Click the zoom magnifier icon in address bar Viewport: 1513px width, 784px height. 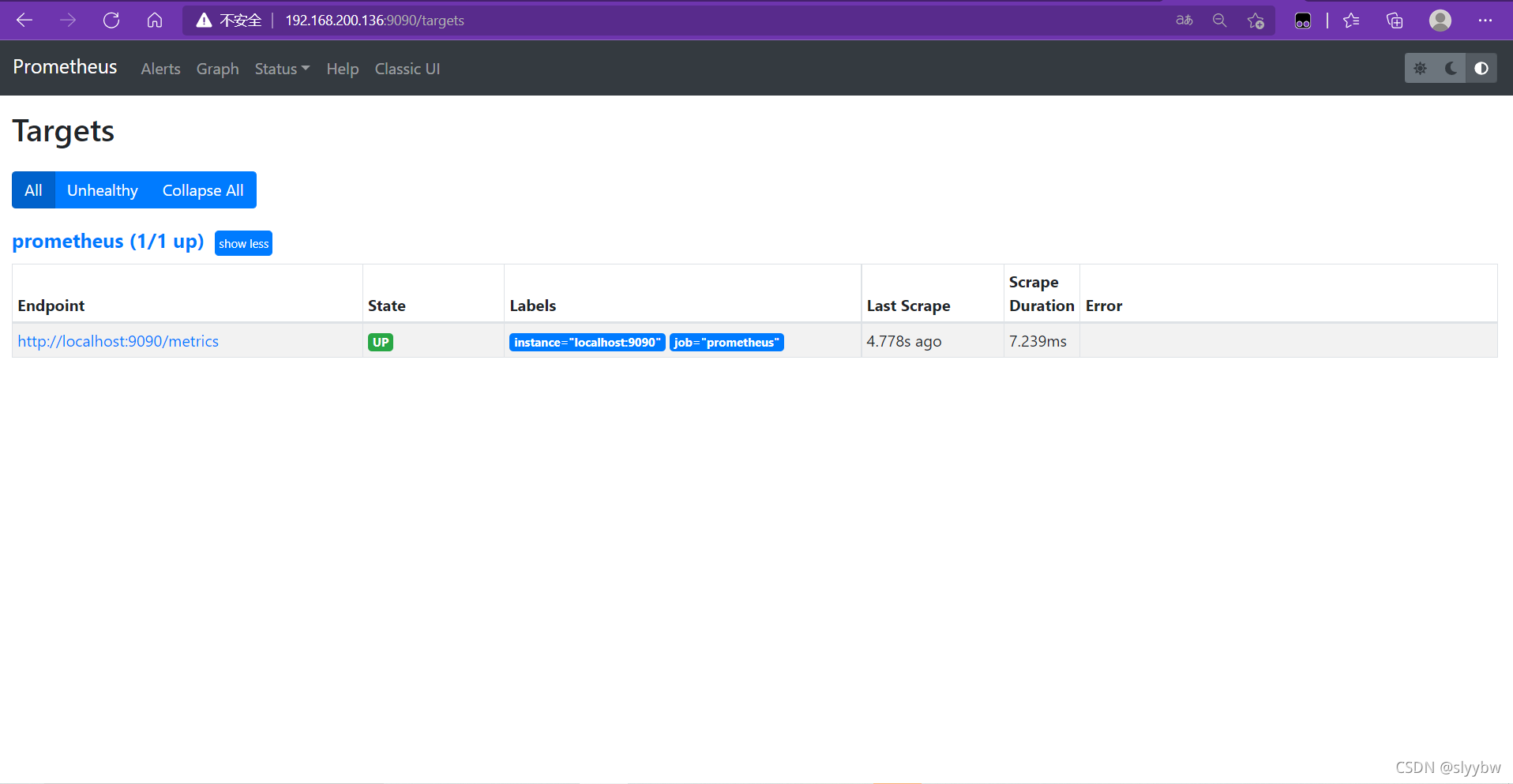click(x=1219, y=21)
